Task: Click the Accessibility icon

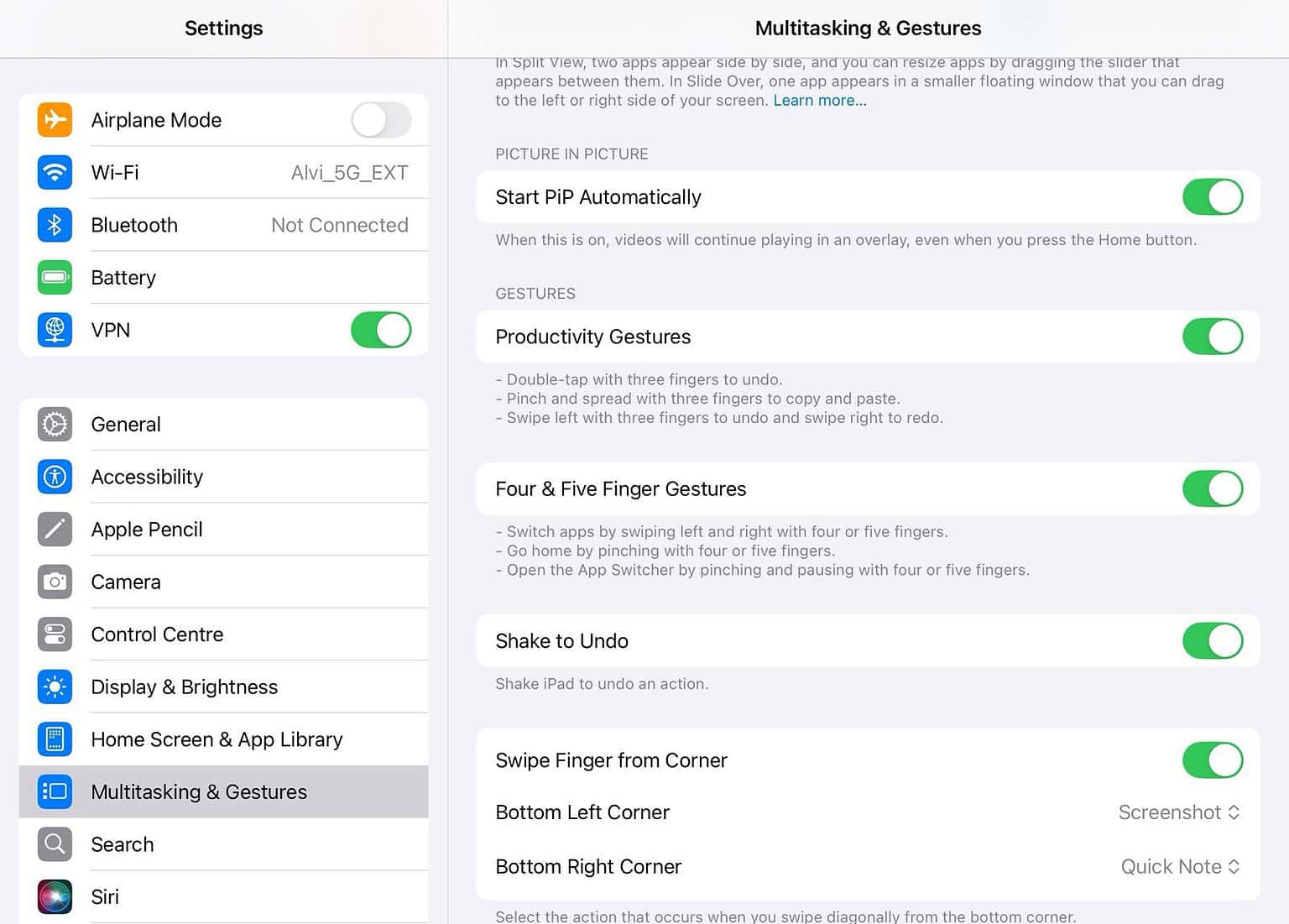Action: 54,477
